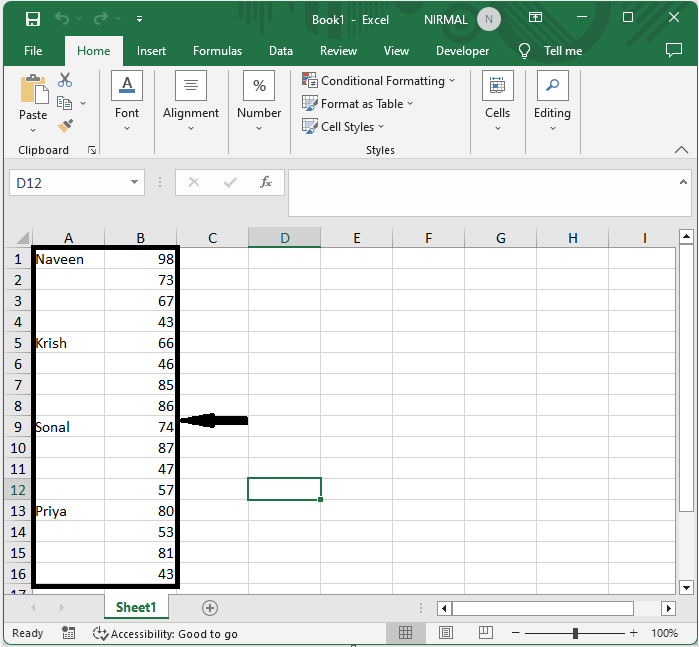Select column D header

click(284, 237)
